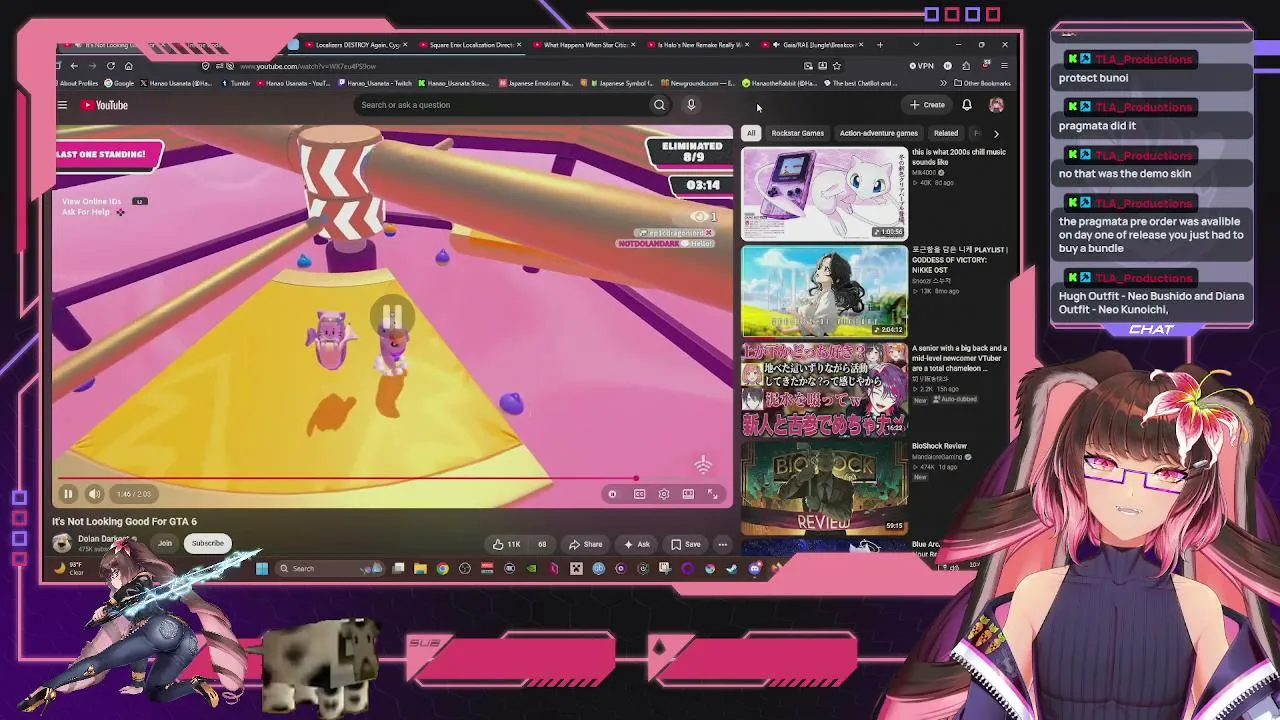Open the browser main menu
The image size is (1280, 720).
click(1004, 66)
